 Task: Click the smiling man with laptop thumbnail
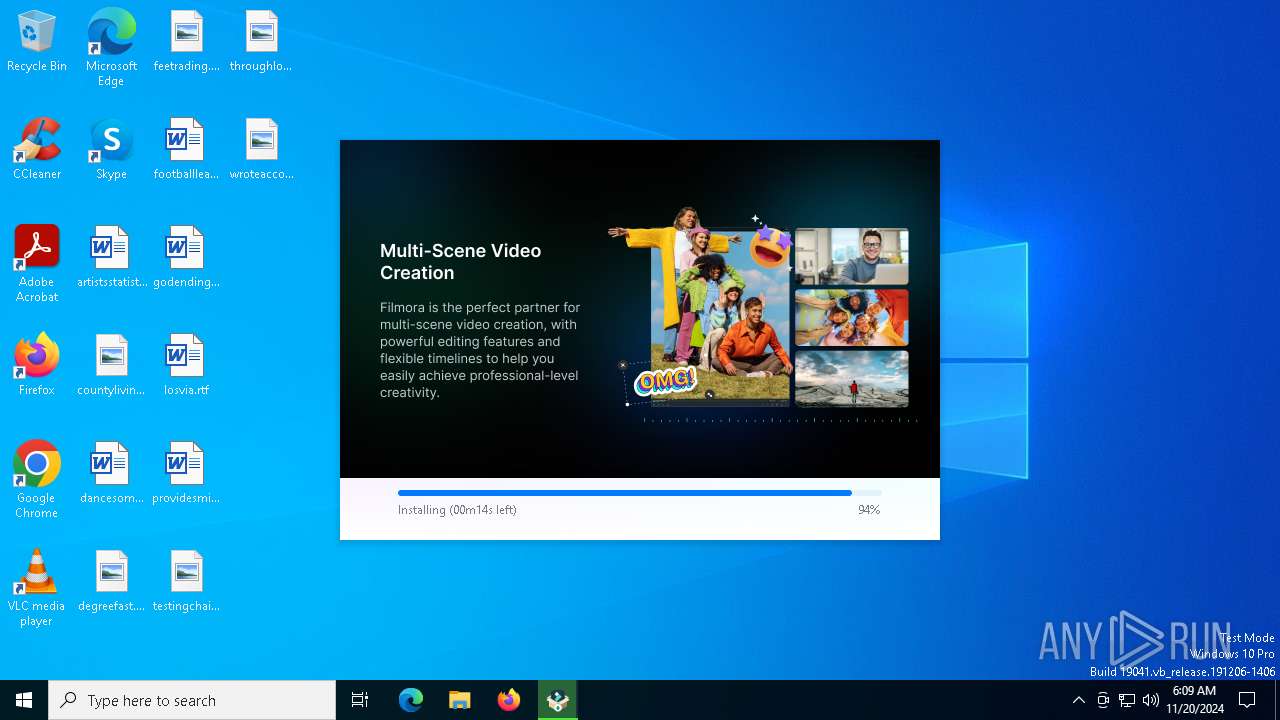pyautogui.click(x=852, y=257)
